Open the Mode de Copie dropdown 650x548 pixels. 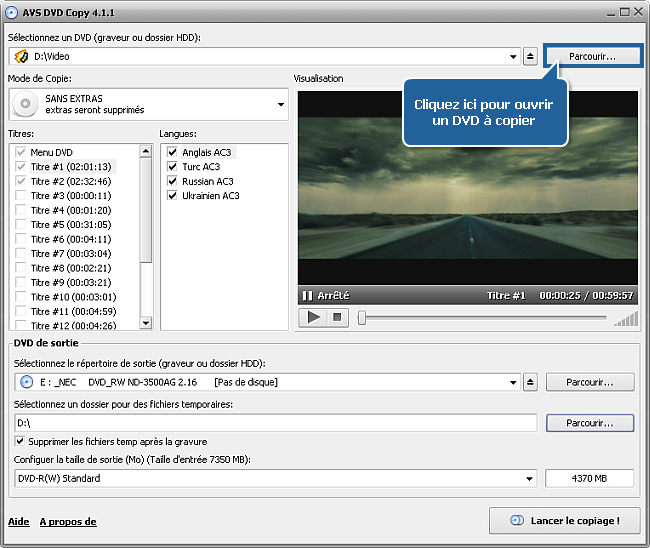280,103
